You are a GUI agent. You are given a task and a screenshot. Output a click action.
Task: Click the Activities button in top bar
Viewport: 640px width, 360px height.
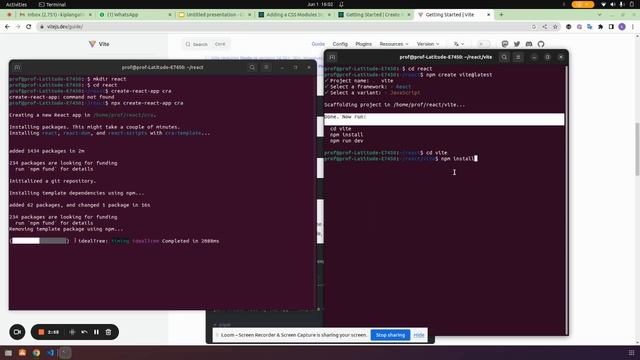tap(16, 4)
